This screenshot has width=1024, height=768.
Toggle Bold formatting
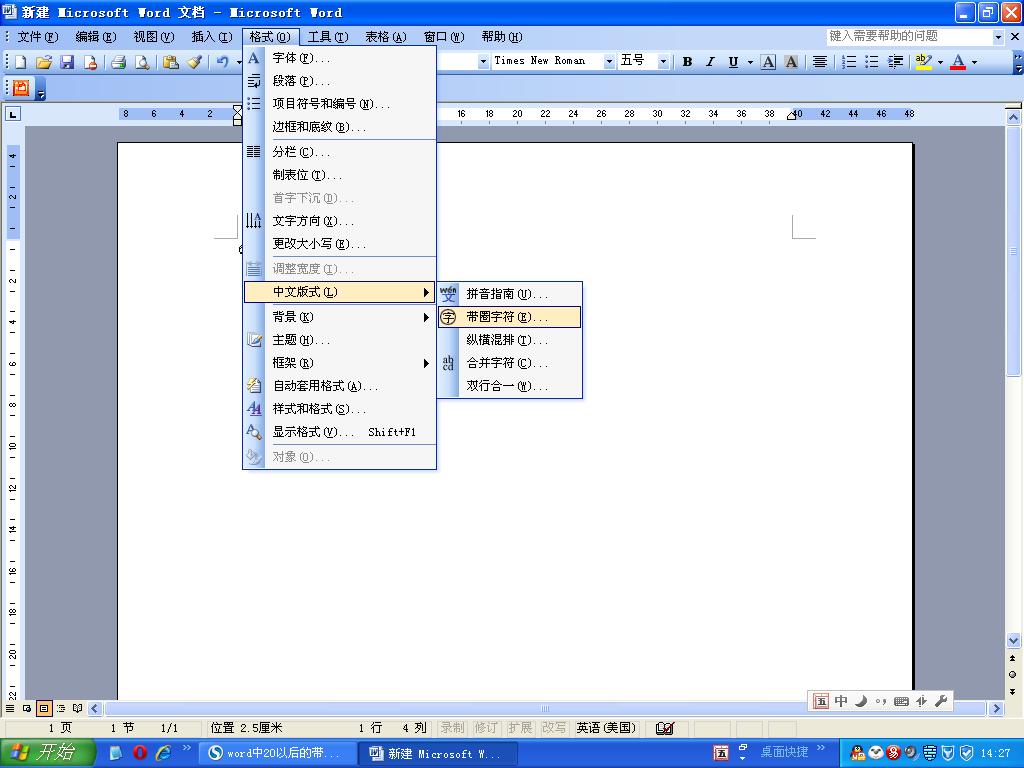(x=688, y=62)
